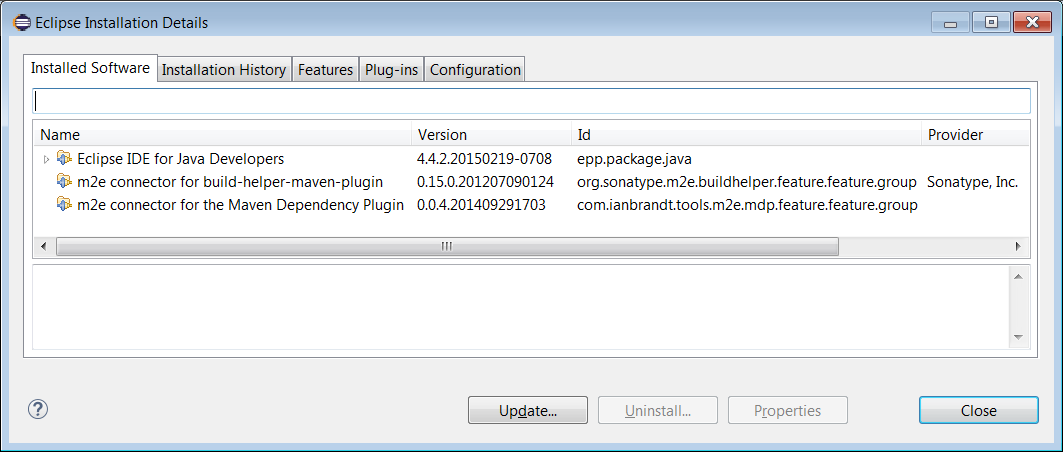Click the Eclipse IDE for Java Developers feature icon

click(65, 158)
